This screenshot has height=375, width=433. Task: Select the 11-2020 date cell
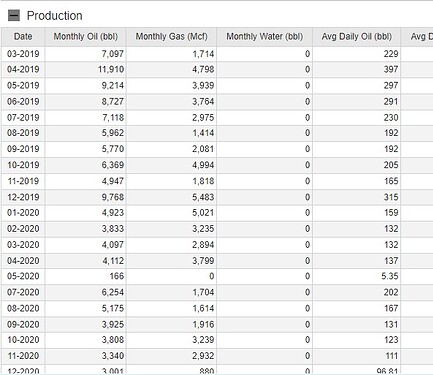(x=23, y=356)
